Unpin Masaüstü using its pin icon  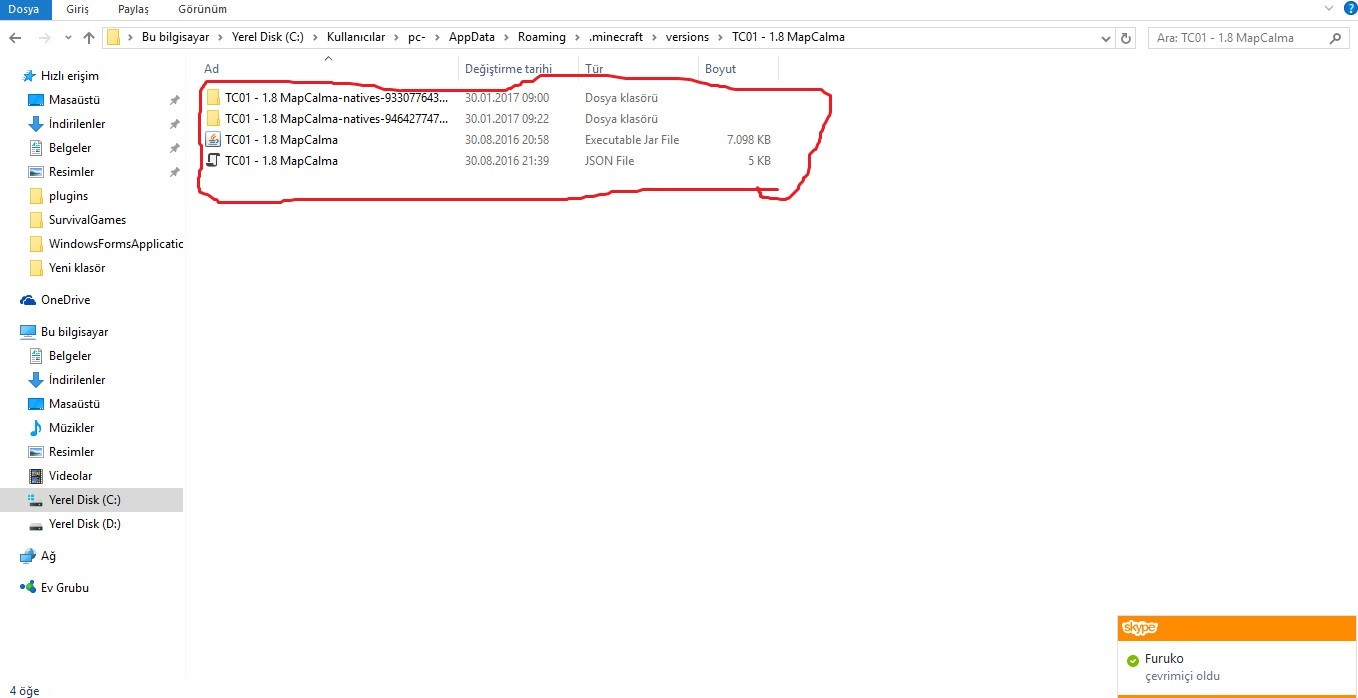pos(174,100)
